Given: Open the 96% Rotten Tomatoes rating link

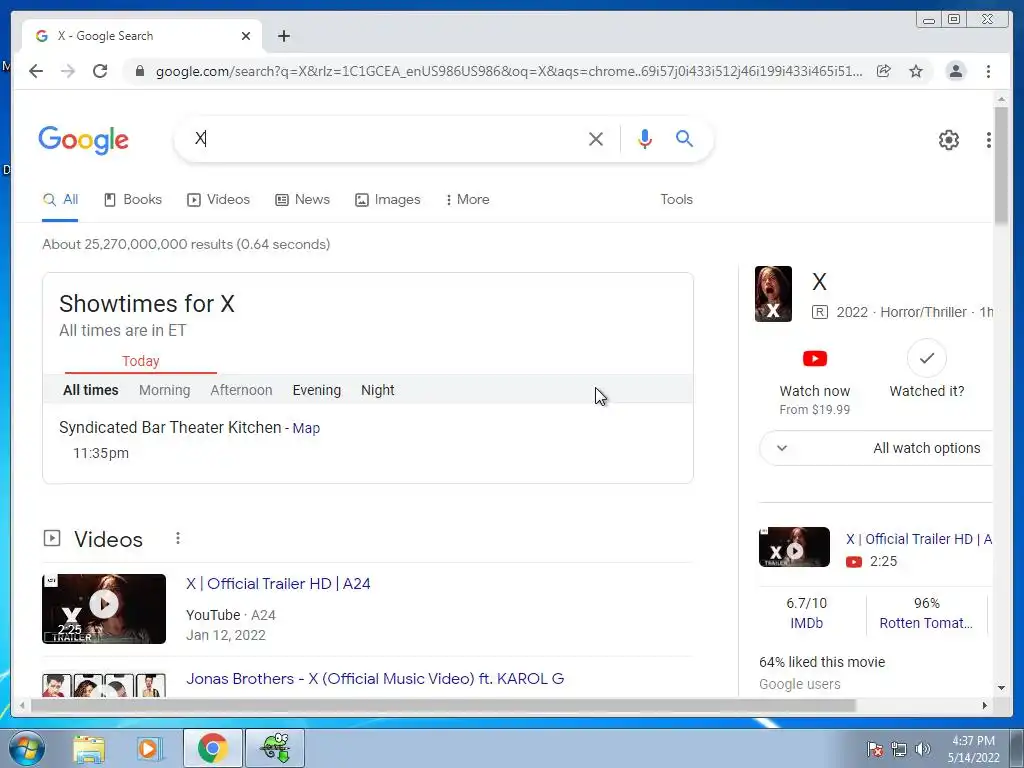Looking at the screenshot, I should tap(926, 613).
